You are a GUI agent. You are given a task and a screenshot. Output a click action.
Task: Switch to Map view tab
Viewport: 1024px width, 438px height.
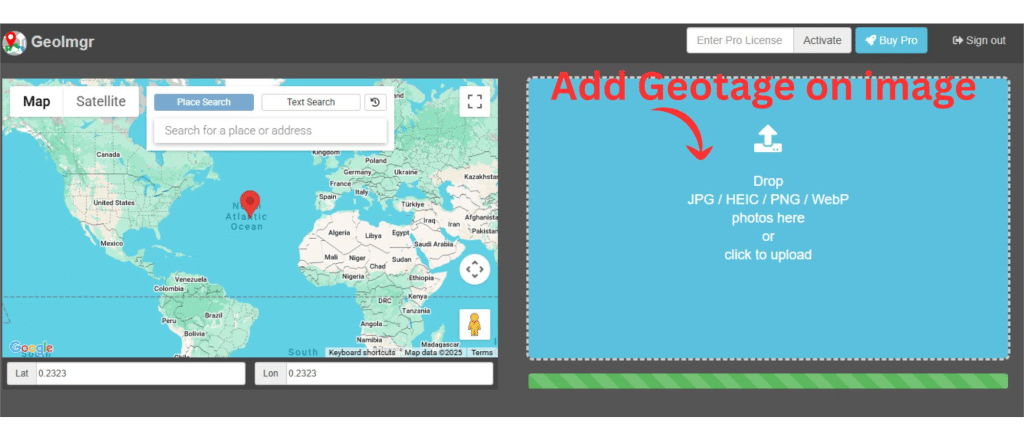point(37,102)
